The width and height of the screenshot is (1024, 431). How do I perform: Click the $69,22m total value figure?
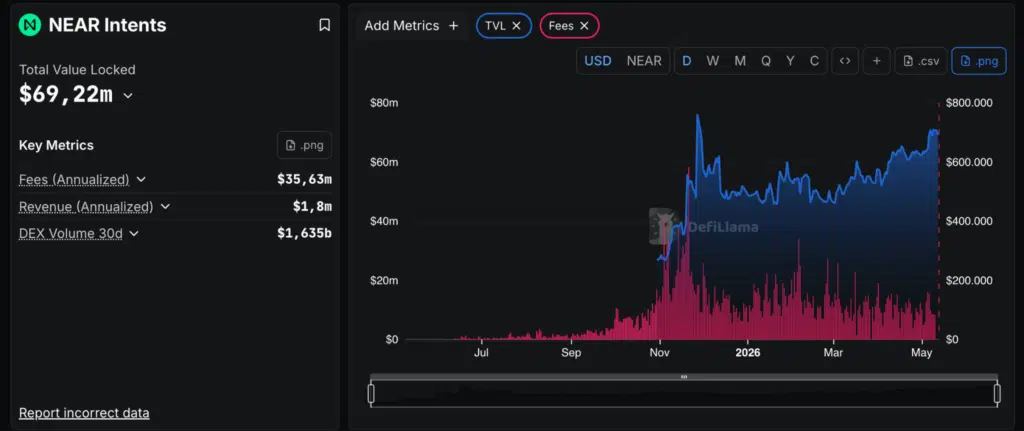[x=66, y=95]
